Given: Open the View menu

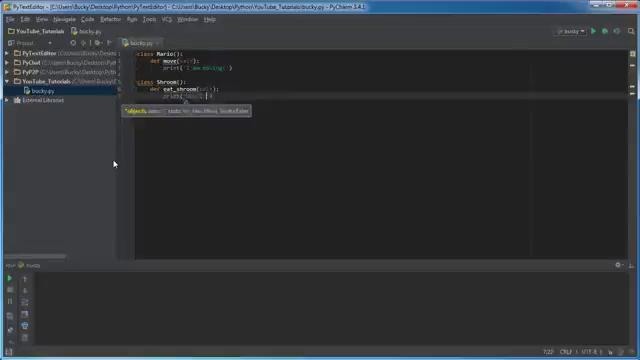Looking at the screenshot, I should coord(42,19).
